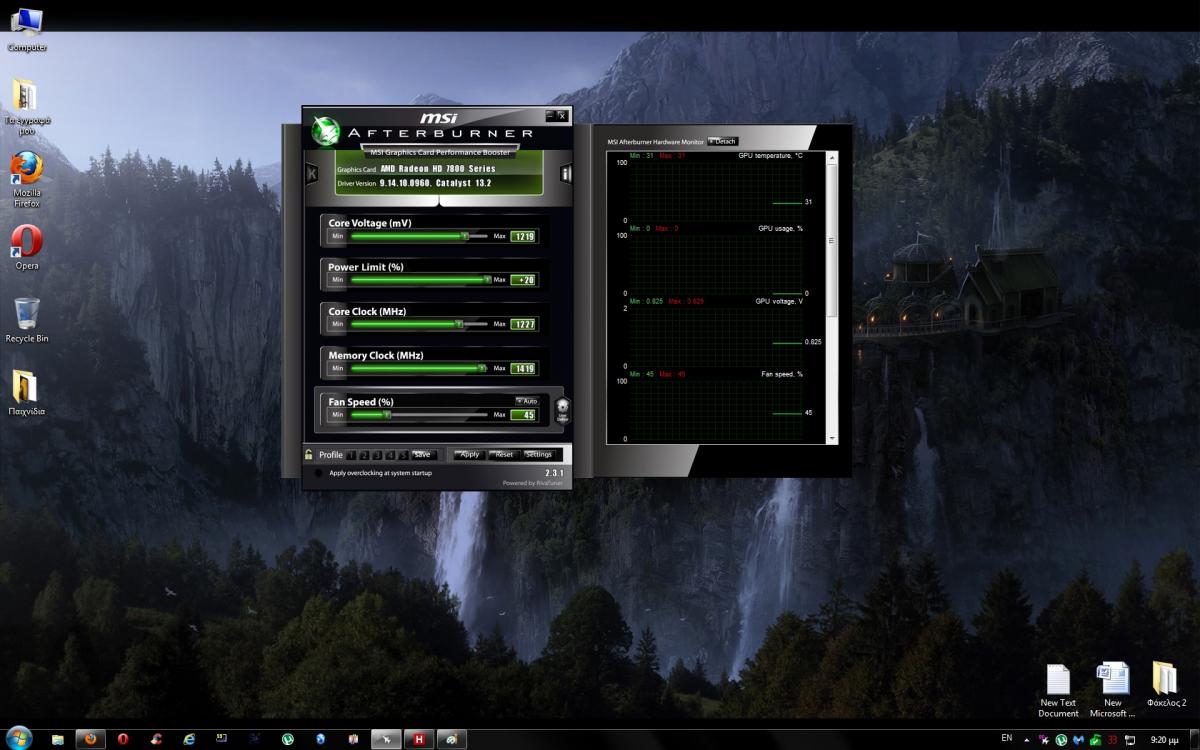Click the Malwarebytes tray icon

(1078, 740)
